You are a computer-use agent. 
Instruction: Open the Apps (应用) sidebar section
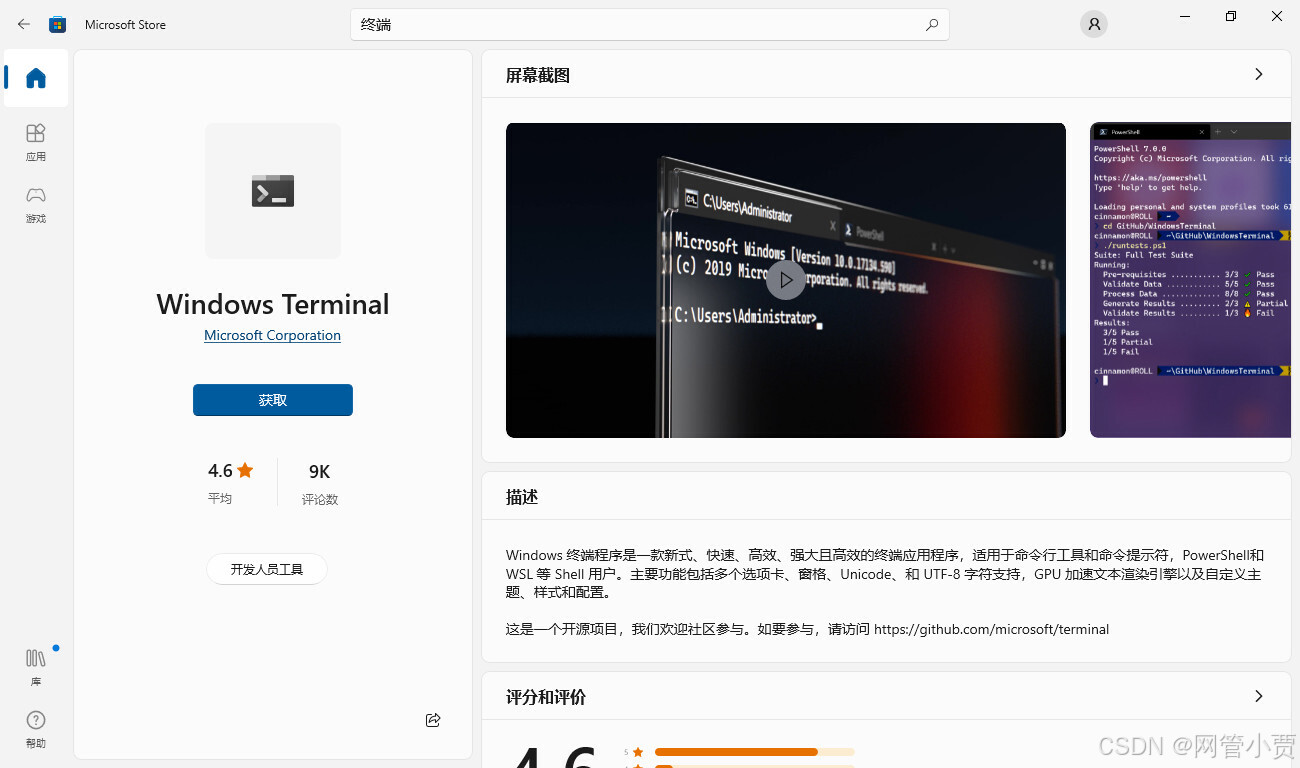click(36, 142)
